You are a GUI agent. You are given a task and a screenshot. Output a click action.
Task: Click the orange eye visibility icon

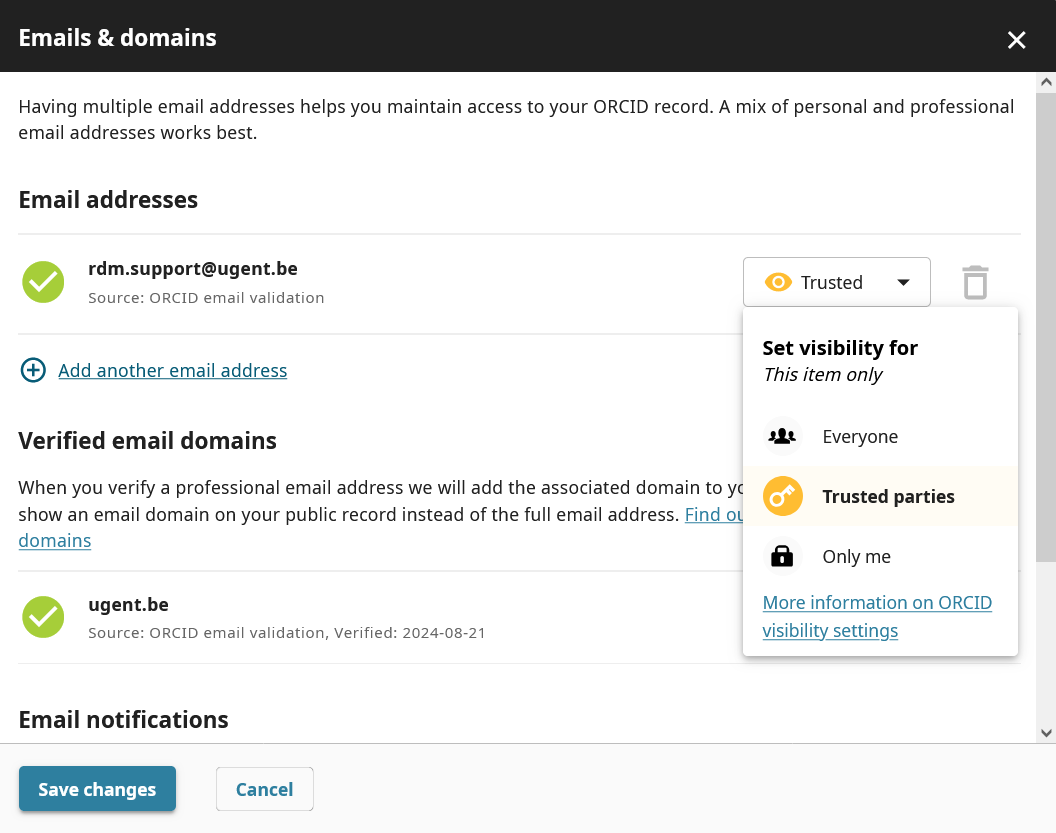tap(778, 282)
